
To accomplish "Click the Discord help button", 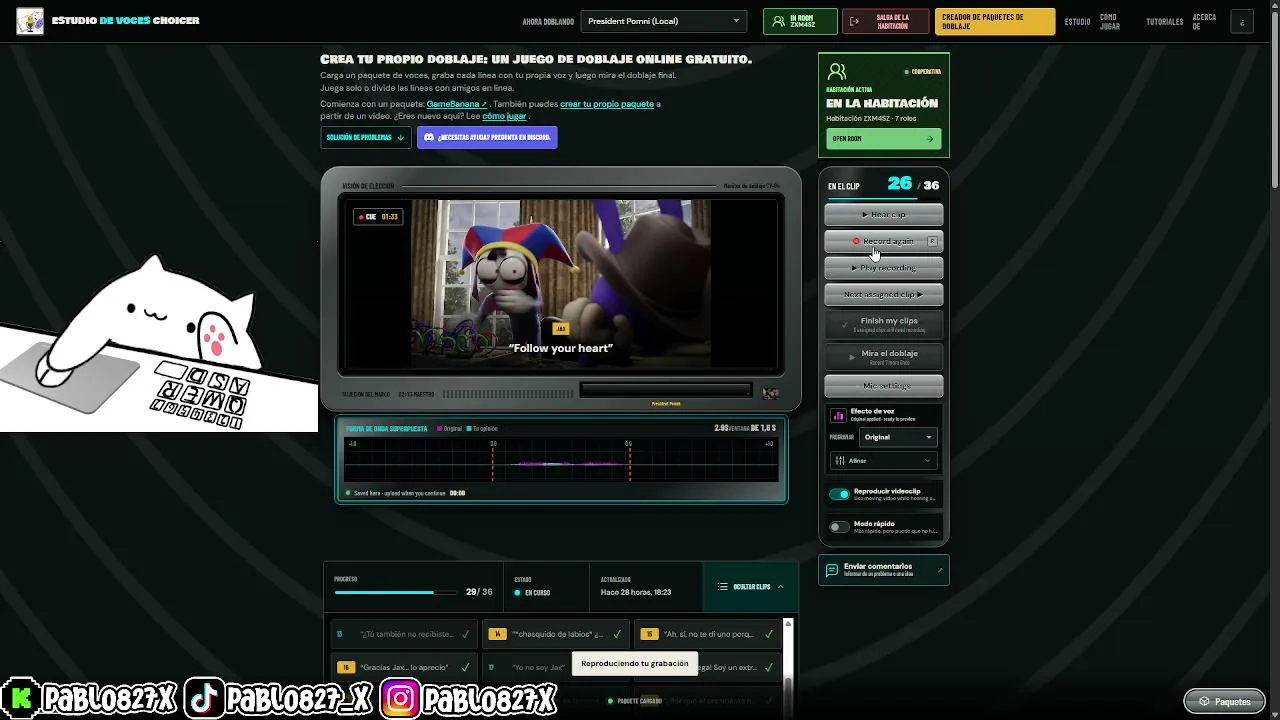I will point(487,137).
